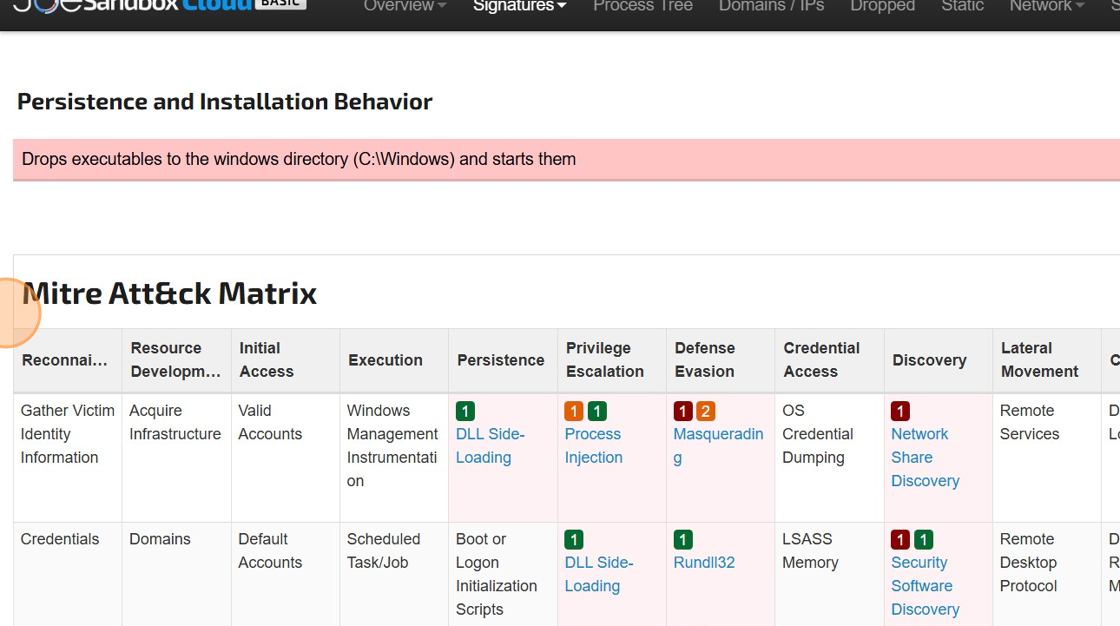
Task: Click the BASIC badge next to the logo
Action: (280, 3)
